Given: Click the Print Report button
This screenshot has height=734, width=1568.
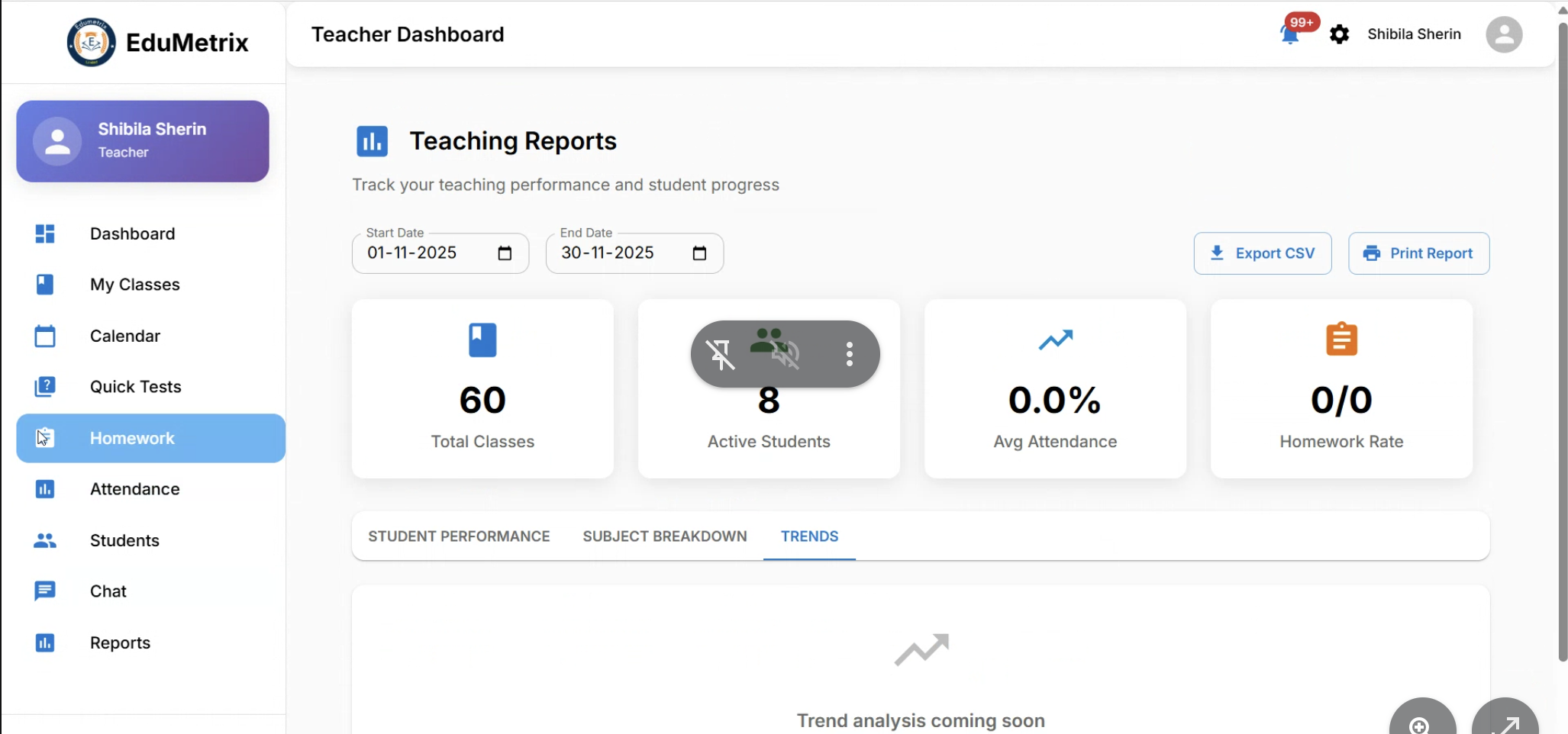Looking at the screenshot, I should 1418,253.
